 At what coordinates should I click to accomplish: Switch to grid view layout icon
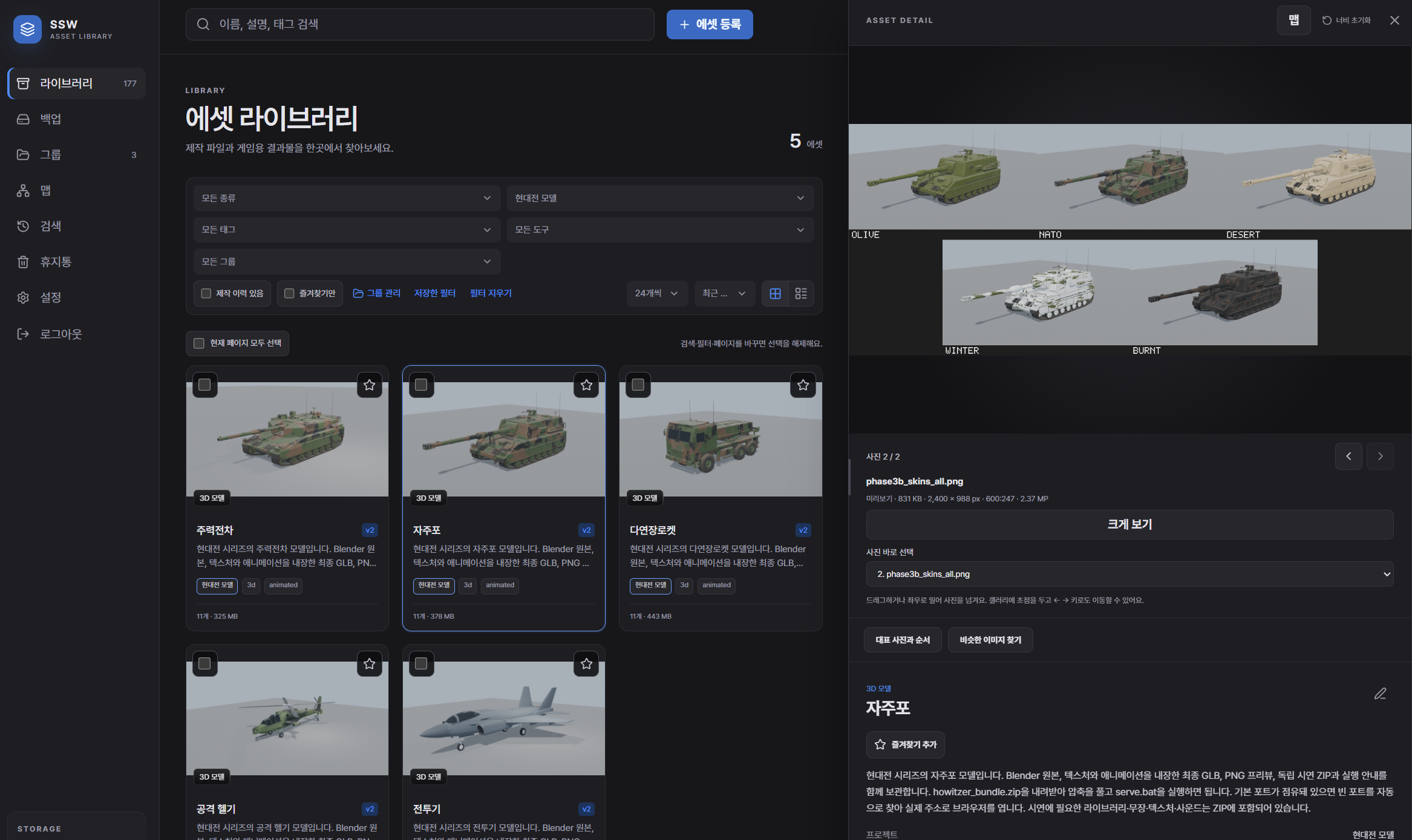775,293
